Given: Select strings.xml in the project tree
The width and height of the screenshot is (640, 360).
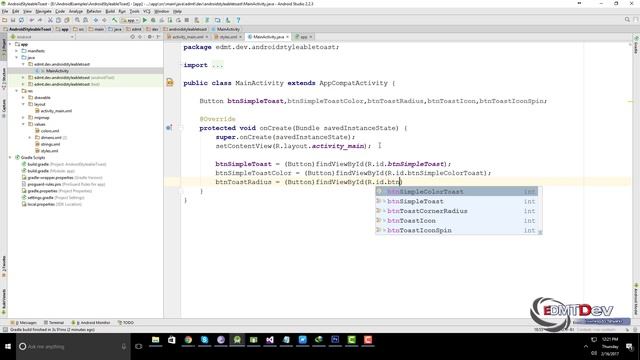Looking at the screenshot, I should 50,144.
